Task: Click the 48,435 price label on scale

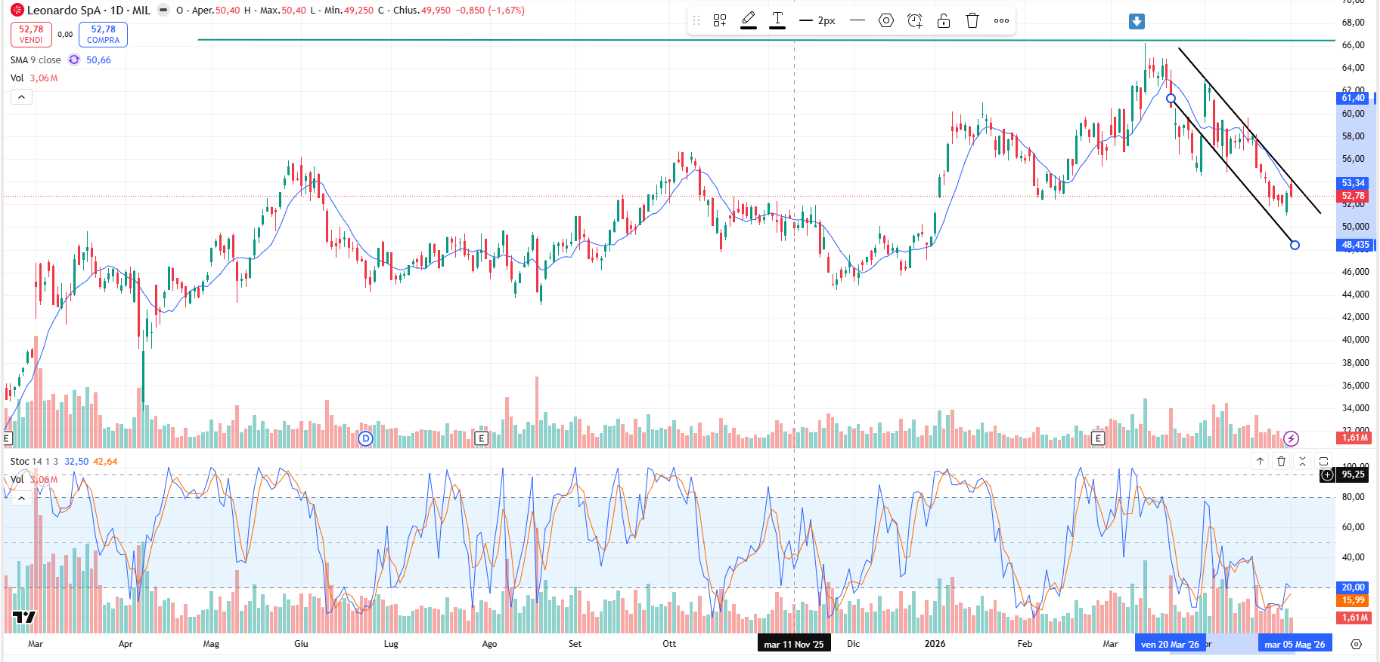Action: (1355, 245)
